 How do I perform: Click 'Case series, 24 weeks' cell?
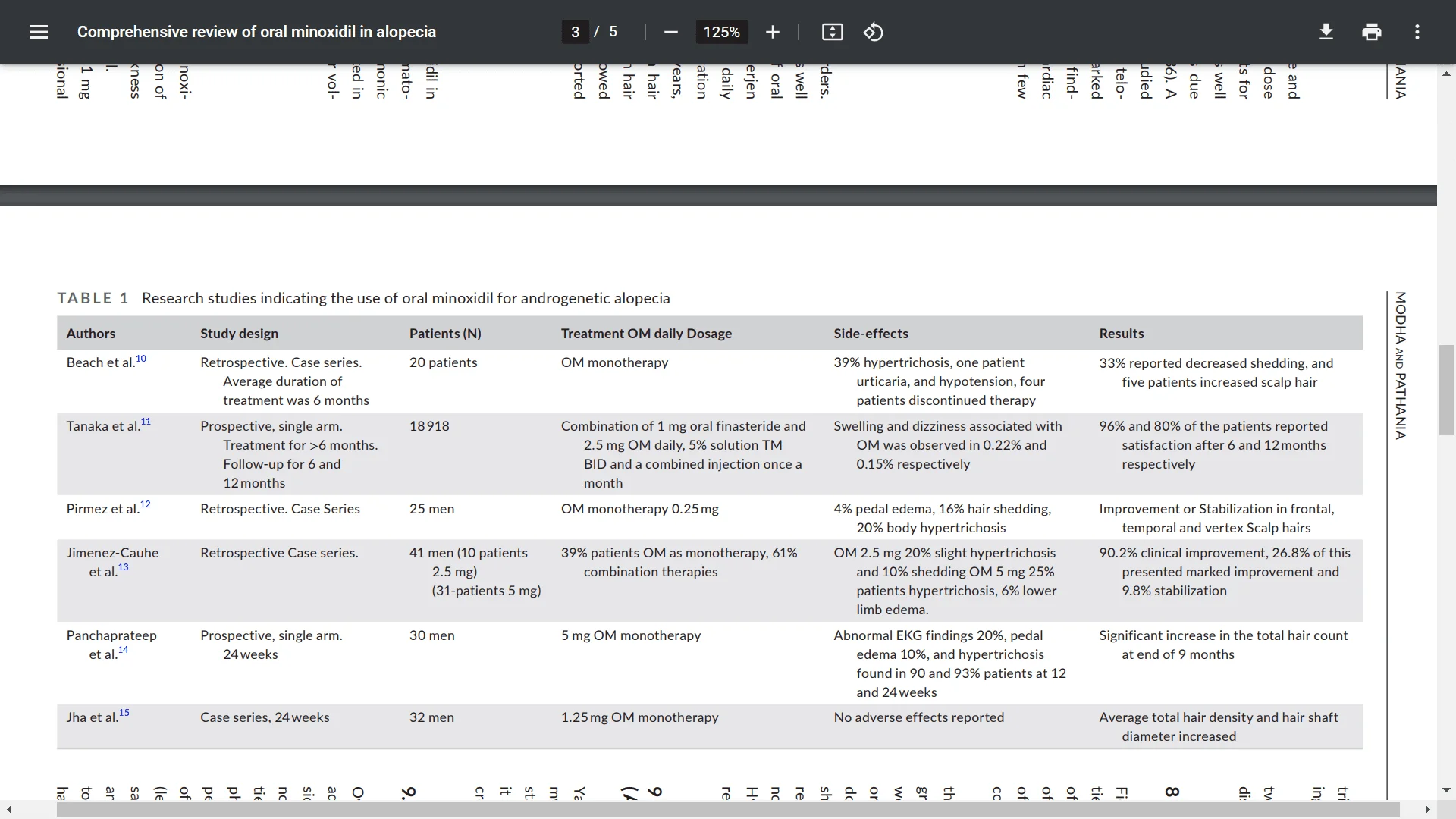pyautogui.click(x=265, y=717)
